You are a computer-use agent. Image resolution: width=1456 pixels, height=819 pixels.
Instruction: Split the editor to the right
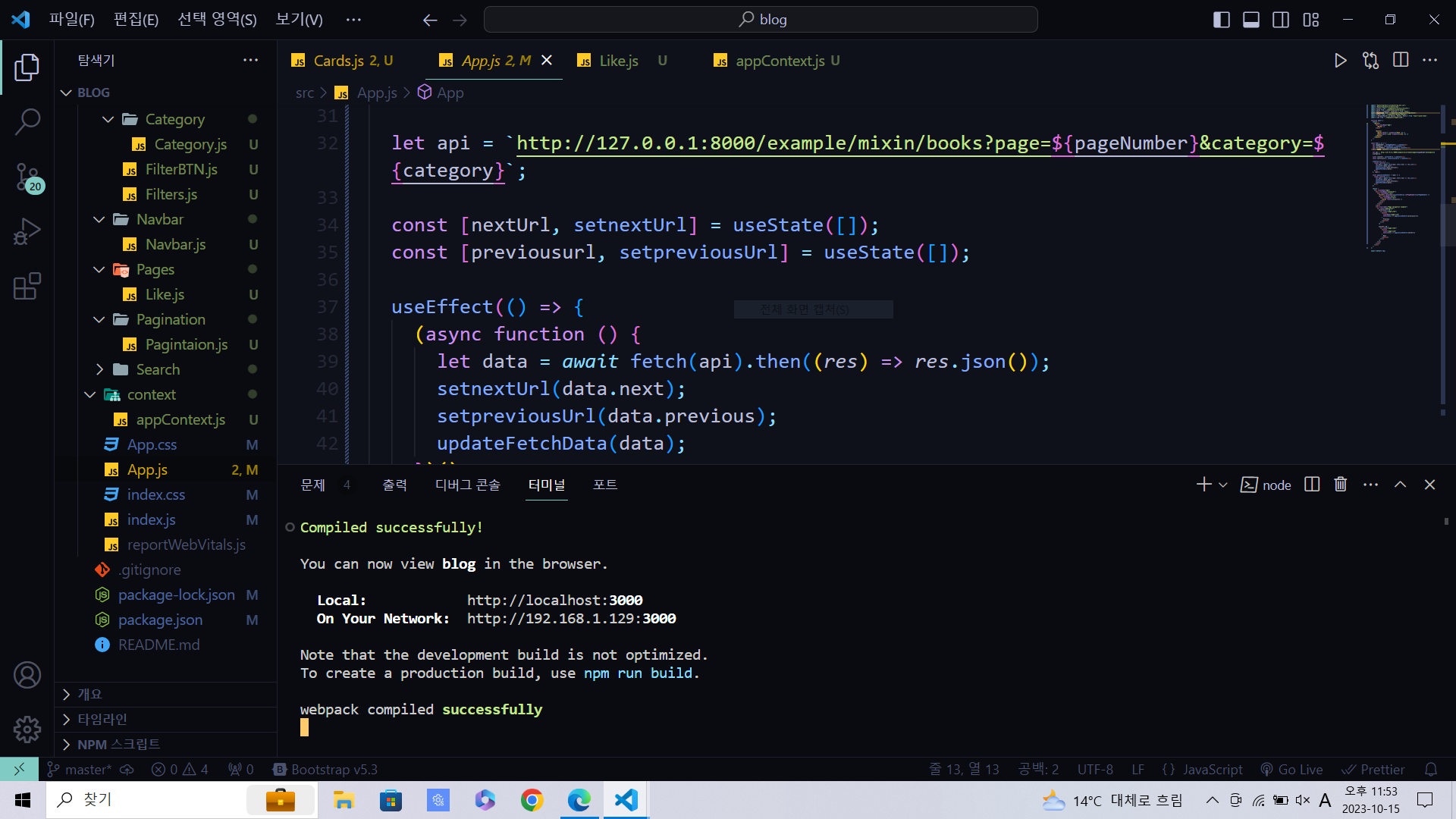point(1401,61)
